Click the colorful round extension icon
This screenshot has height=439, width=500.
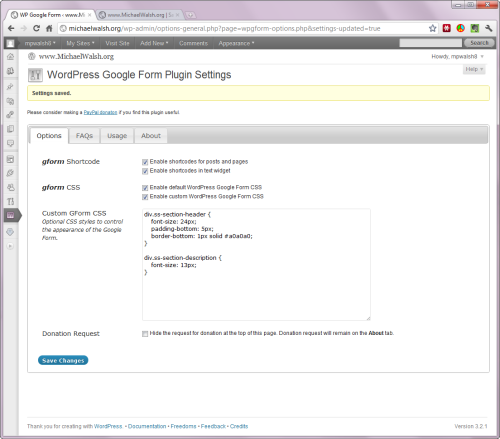click(461, 28)
